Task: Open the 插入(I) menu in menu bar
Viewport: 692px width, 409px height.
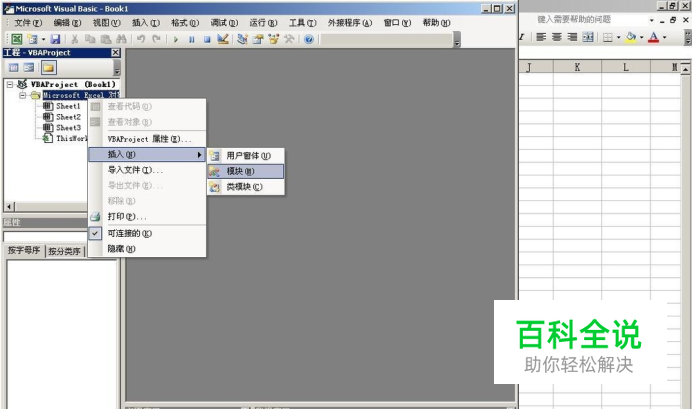Action: (x=146, y=23)
